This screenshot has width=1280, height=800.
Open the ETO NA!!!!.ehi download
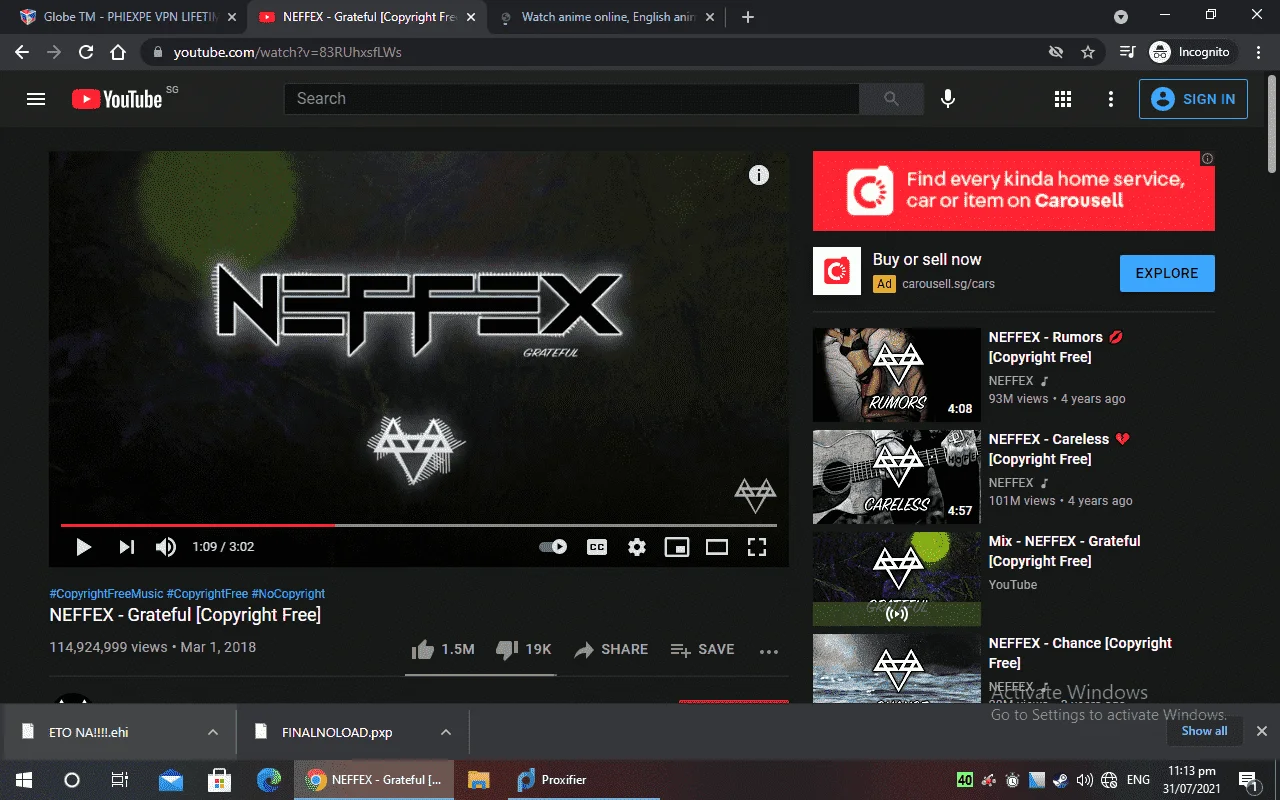pos(89,732)
